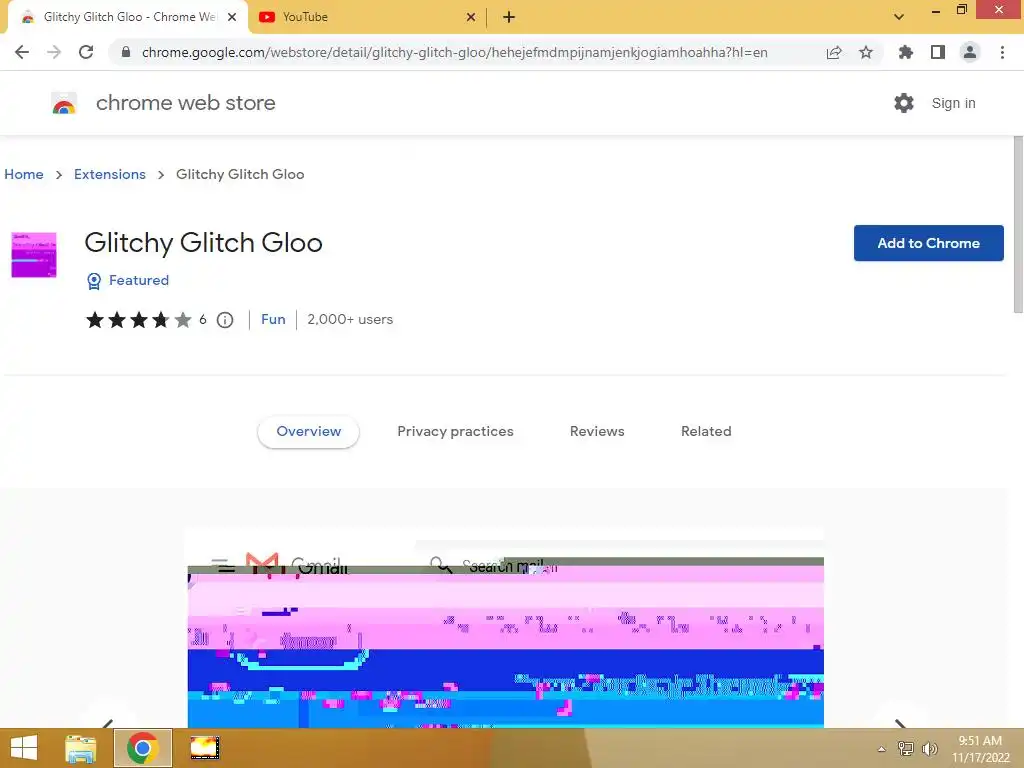Open the browser side panel
This screenshot has height=768, width=1024.
click(938, 52)
